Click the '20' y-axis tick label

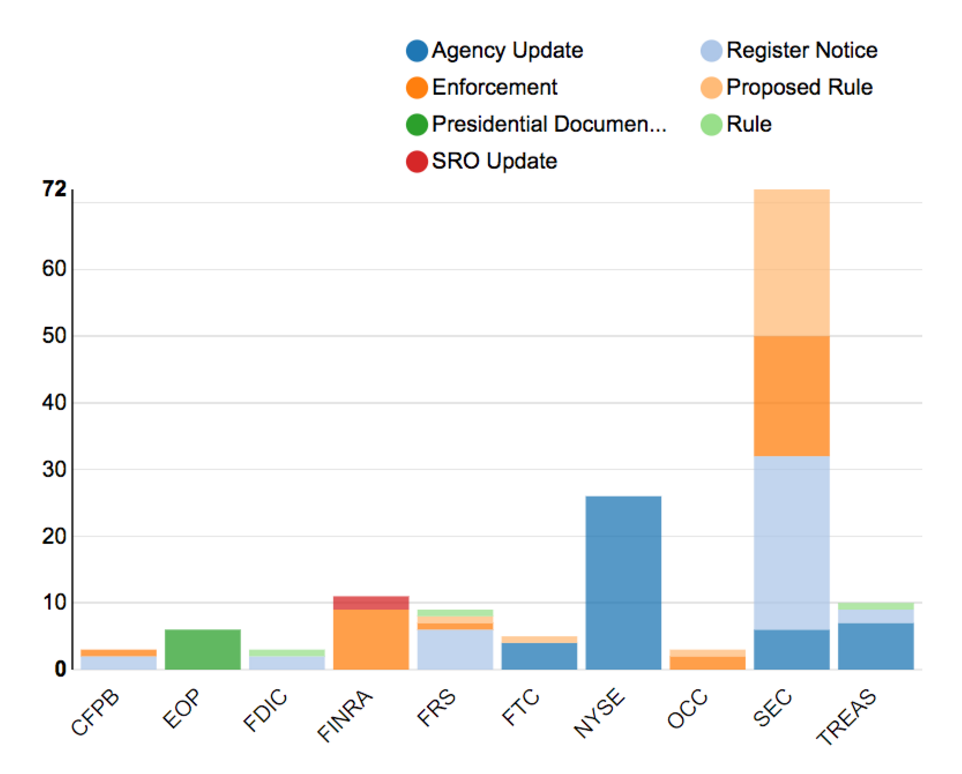coord(54,536)
